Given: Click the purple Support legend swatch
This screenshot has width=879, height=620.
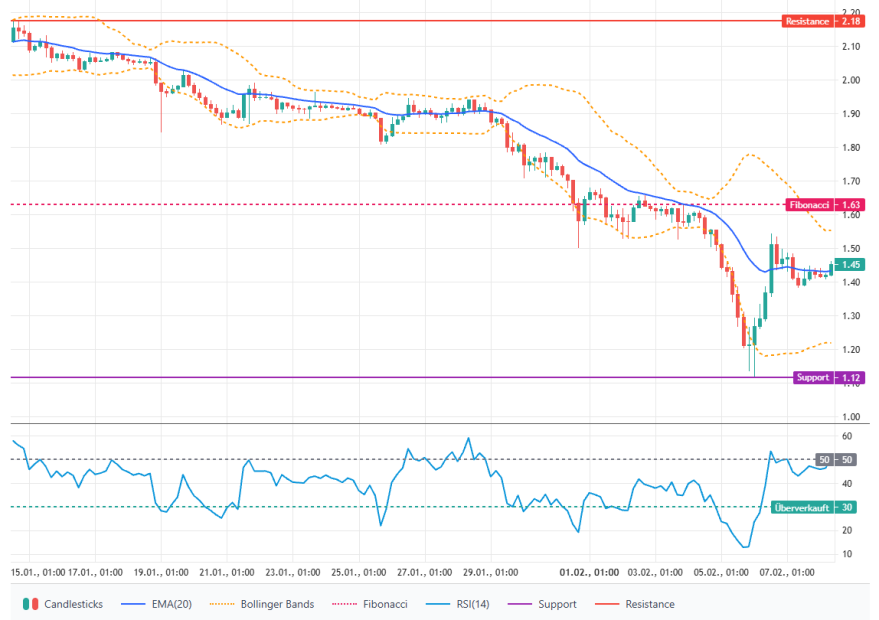Looking at the screenshot, I should [522, 604].
